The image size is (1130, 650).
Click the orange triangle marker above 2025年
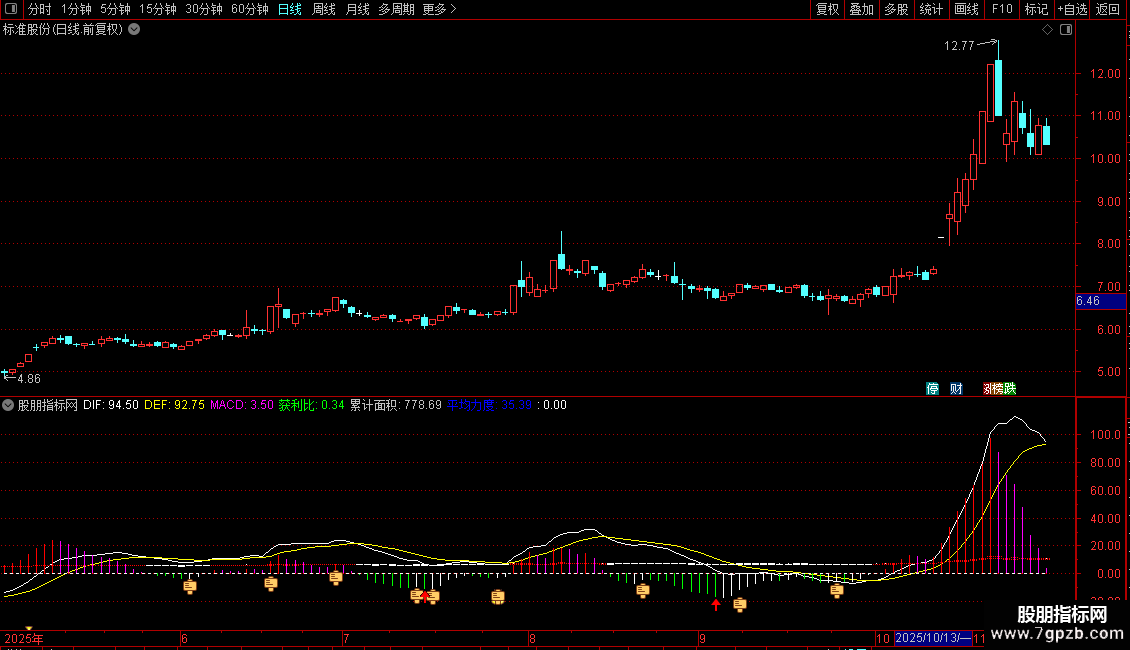(x=28, y=628)
